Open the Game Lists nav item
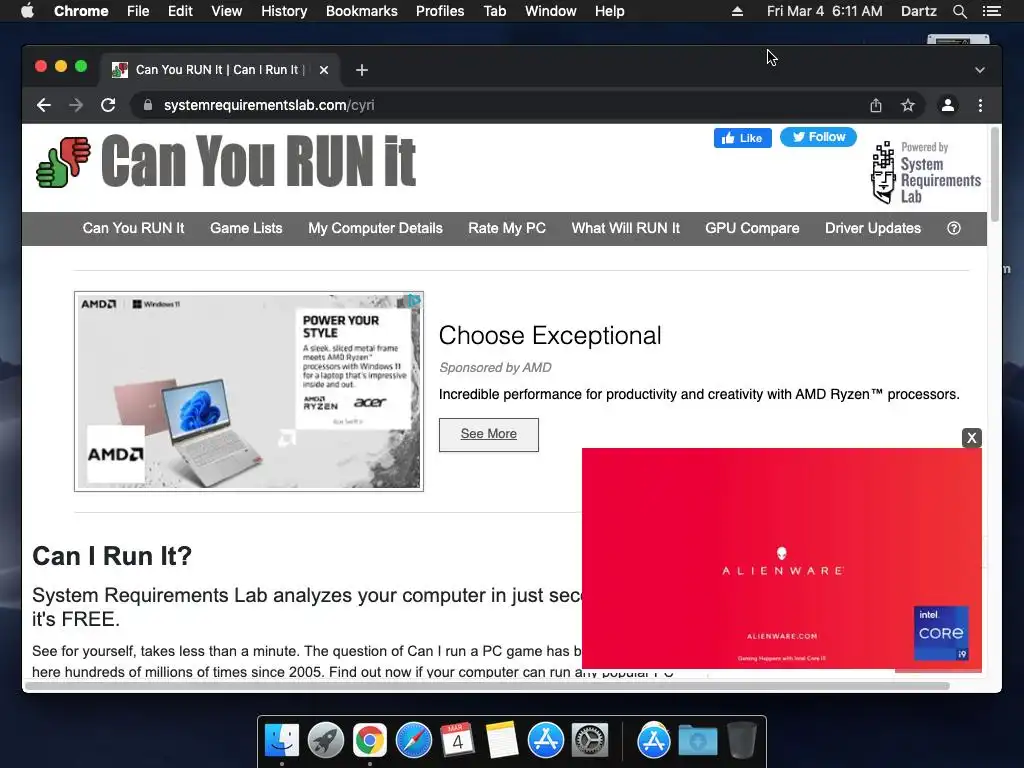The image size is (1024, 768). (x=246, y=228)
